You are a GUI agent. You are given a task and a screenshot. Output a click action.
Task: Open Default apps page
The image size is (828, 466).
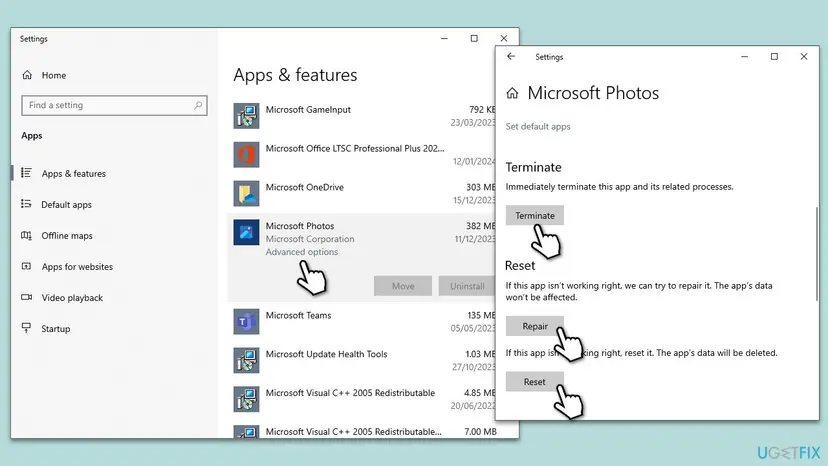click(x=67, y=204)
